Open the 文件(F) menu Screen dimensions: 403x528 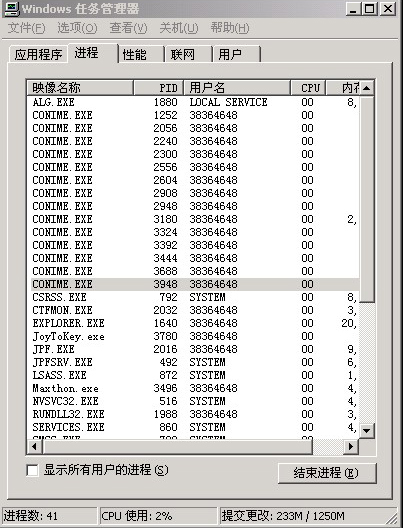click(26, 28)
